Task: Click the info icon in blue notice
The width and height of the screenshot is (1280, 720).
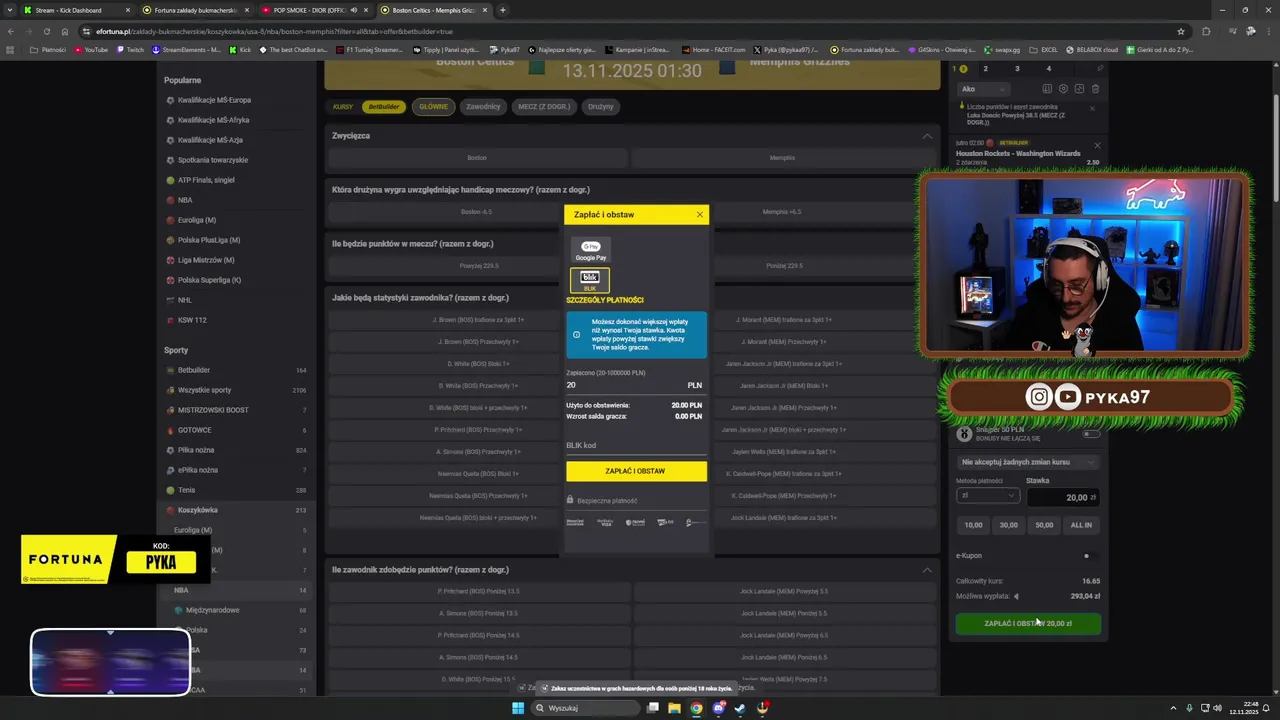Action: click(x=576, y=335)
